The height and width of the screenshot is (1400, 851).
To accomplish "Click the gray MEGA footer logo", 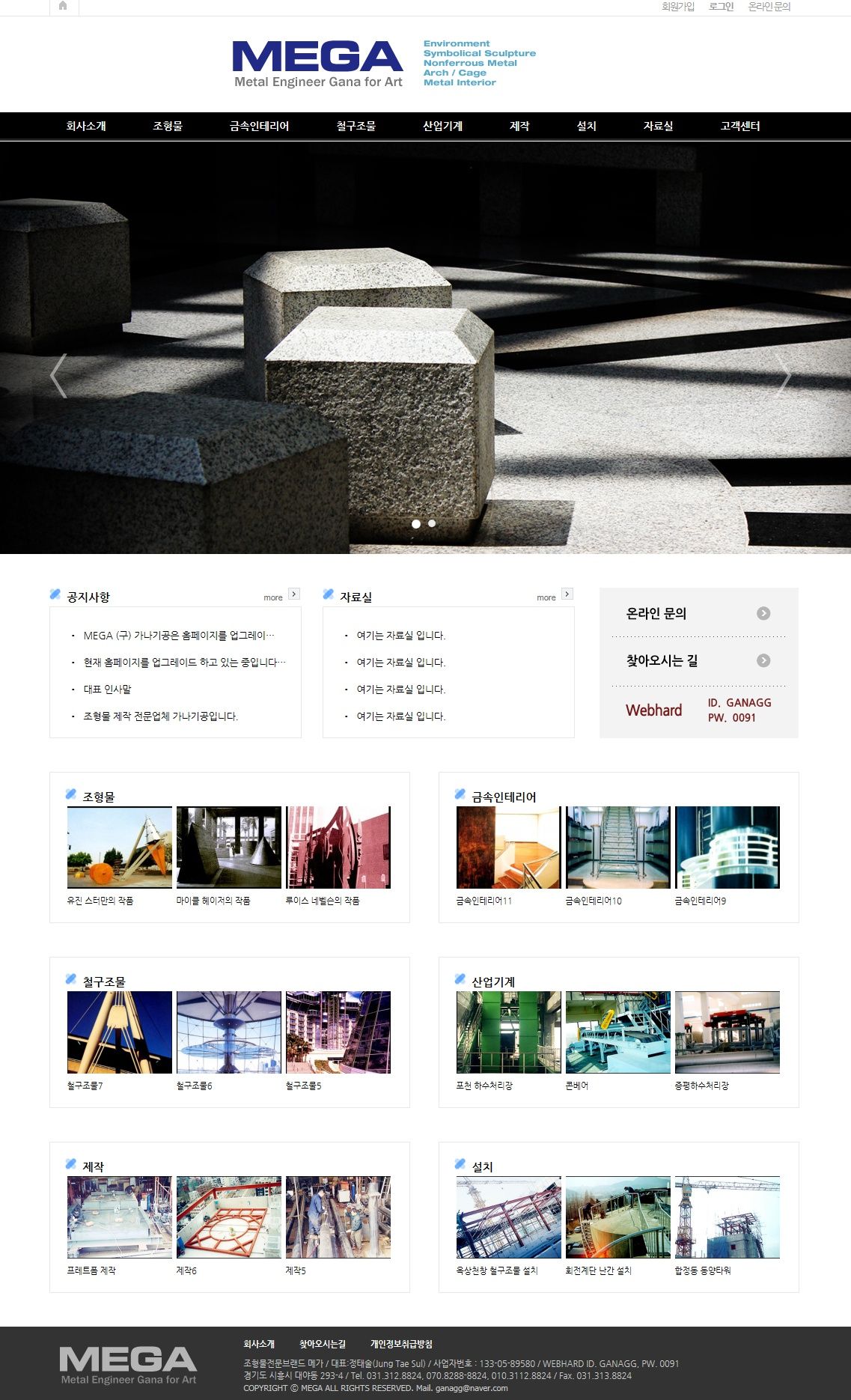I will [128, 1365].
